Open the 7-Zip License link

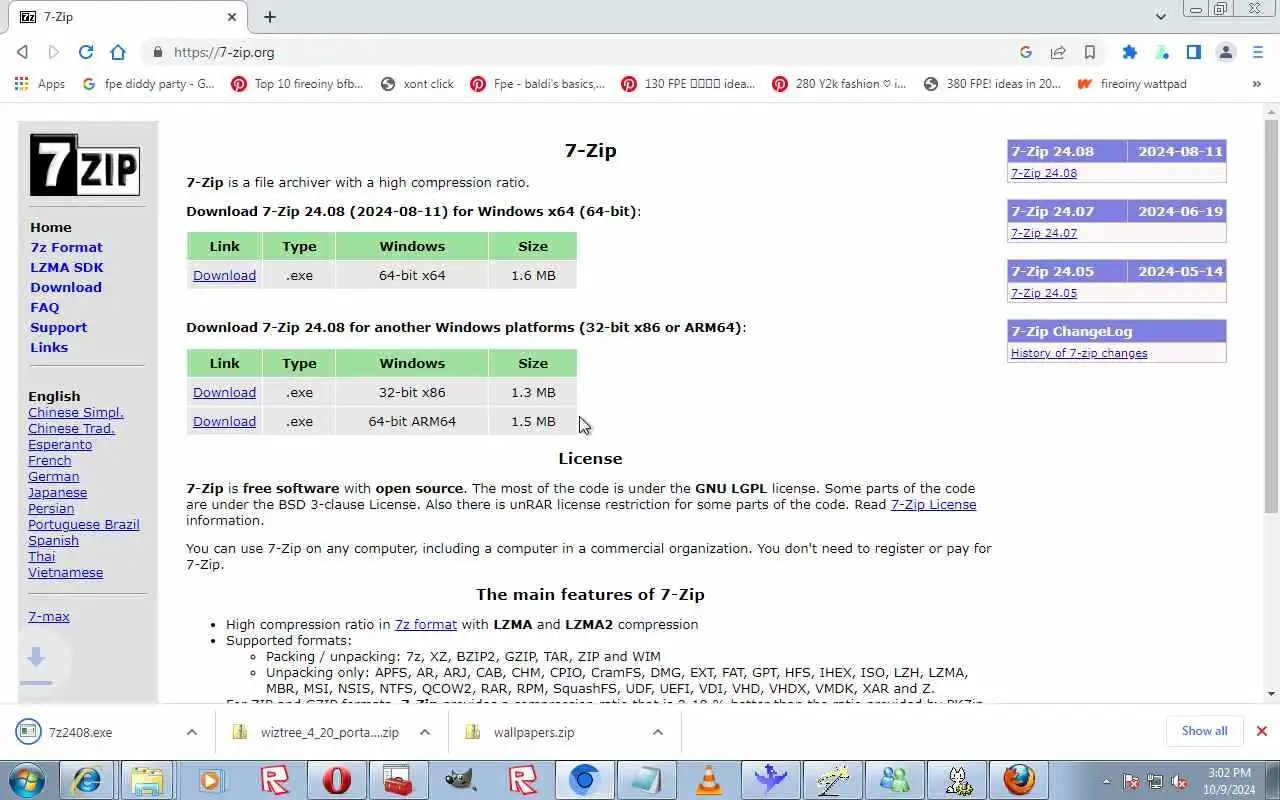pyautogui.click(x=933, y=504)
